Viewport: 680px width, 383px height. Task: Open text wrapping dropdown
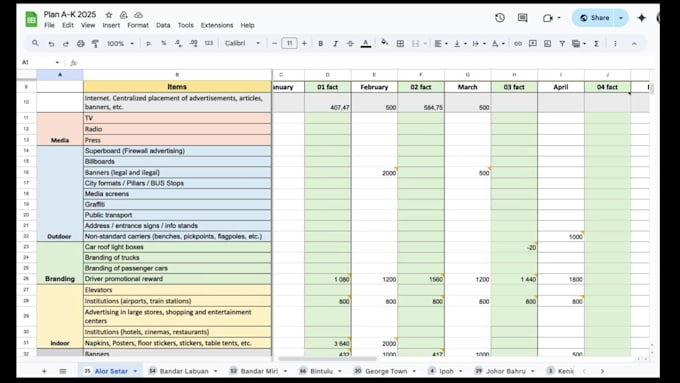(478, 43)
